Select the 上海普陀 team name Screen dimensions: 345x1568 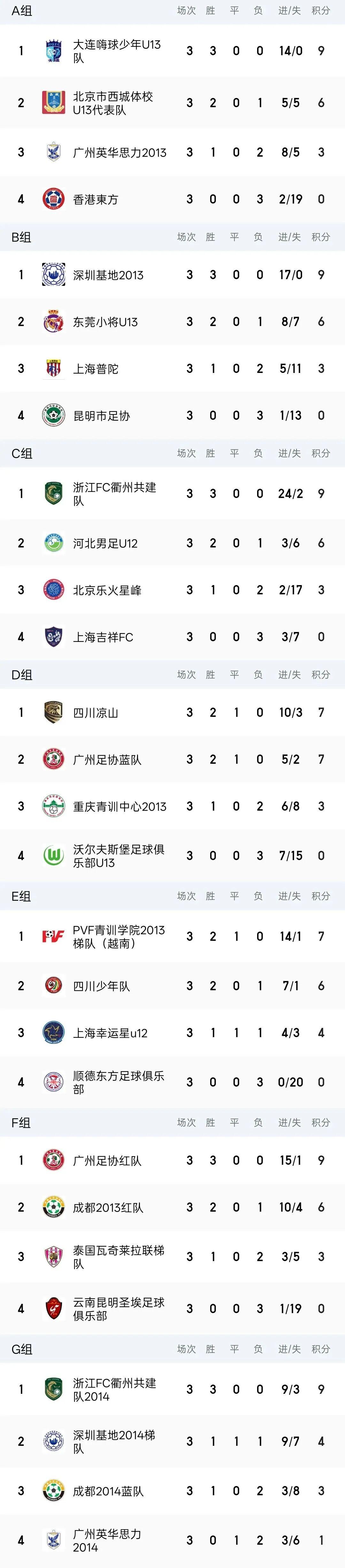(96, 368)
